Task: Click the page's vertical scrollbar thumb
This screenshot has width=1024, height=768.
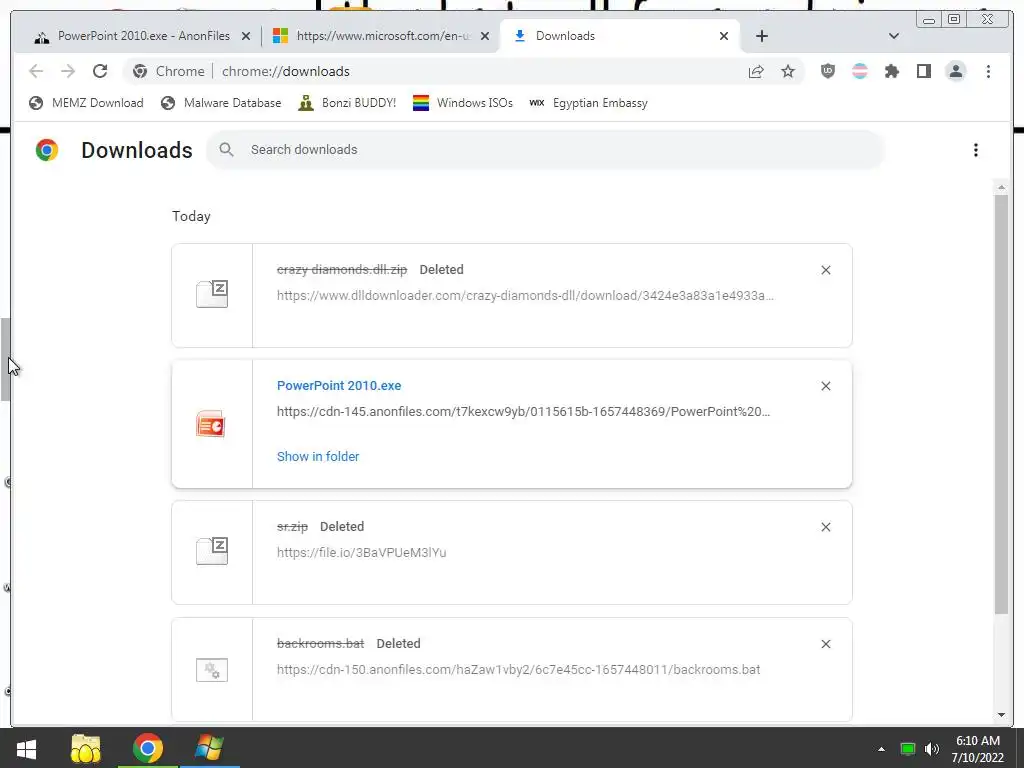Action: click(x=1001, y=404)
